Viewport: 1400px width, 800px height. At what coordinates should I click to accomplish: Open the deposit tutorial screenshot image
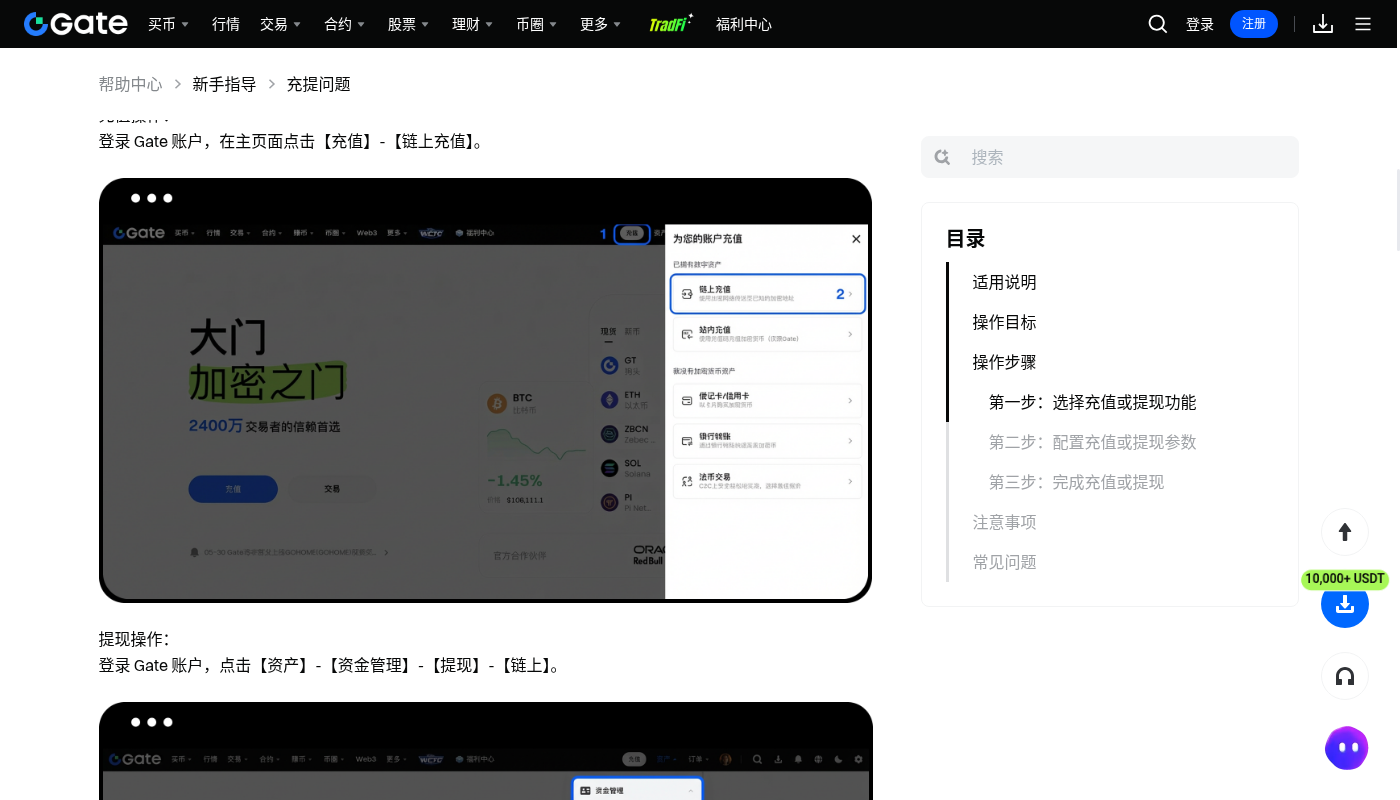(486, 390)
